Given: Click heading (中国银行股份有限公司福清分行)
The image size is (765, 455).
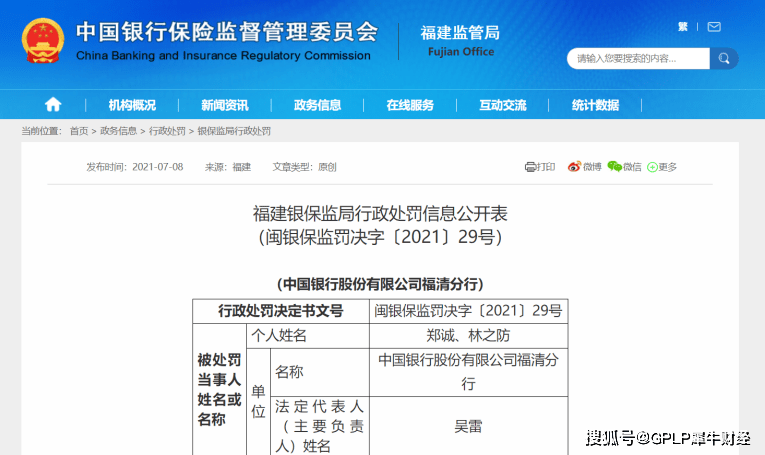Looking at the screenshot, I should click(380, 284).
